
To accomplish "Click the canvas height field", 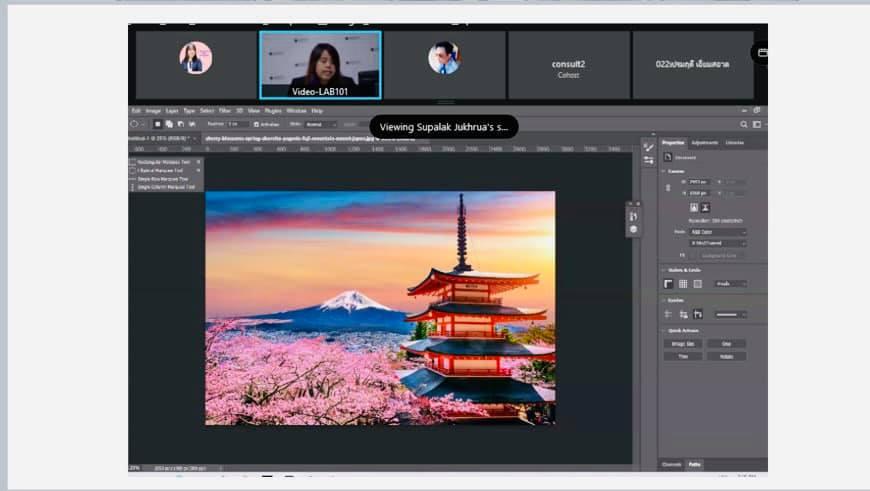I will click(x=699, y=193).
